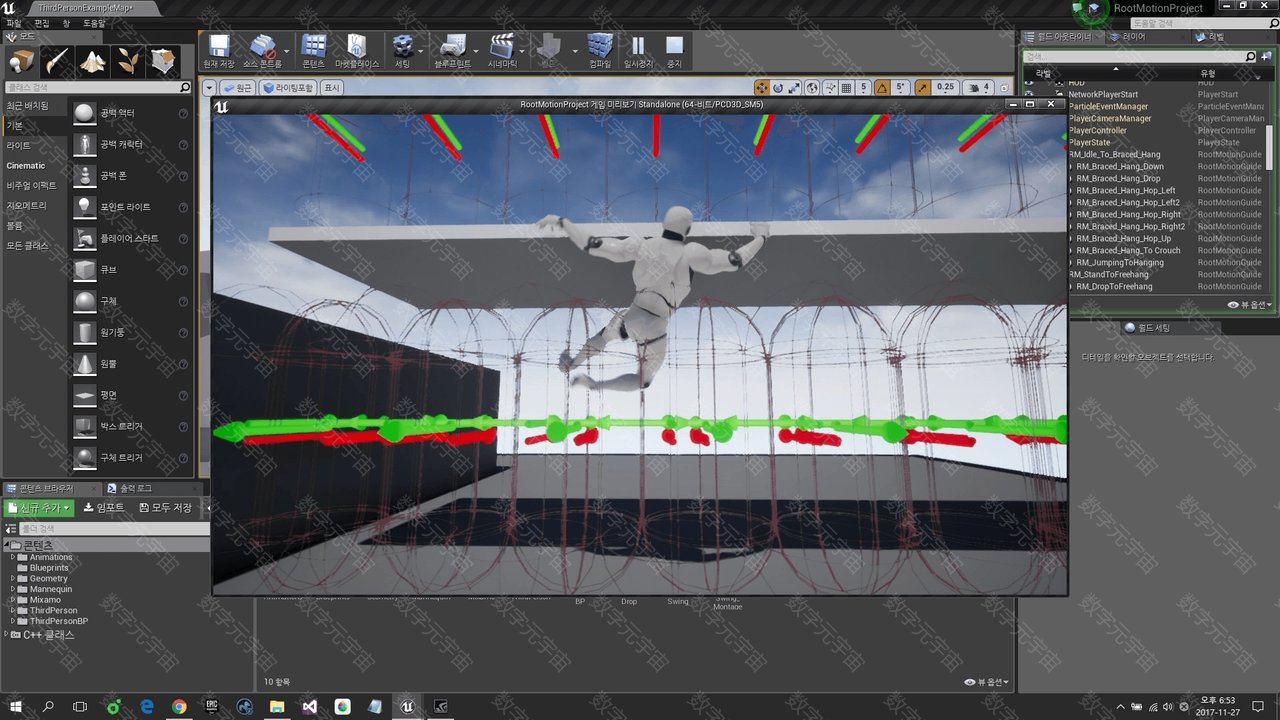Click the 모두 저장 button

coord(165,508)
